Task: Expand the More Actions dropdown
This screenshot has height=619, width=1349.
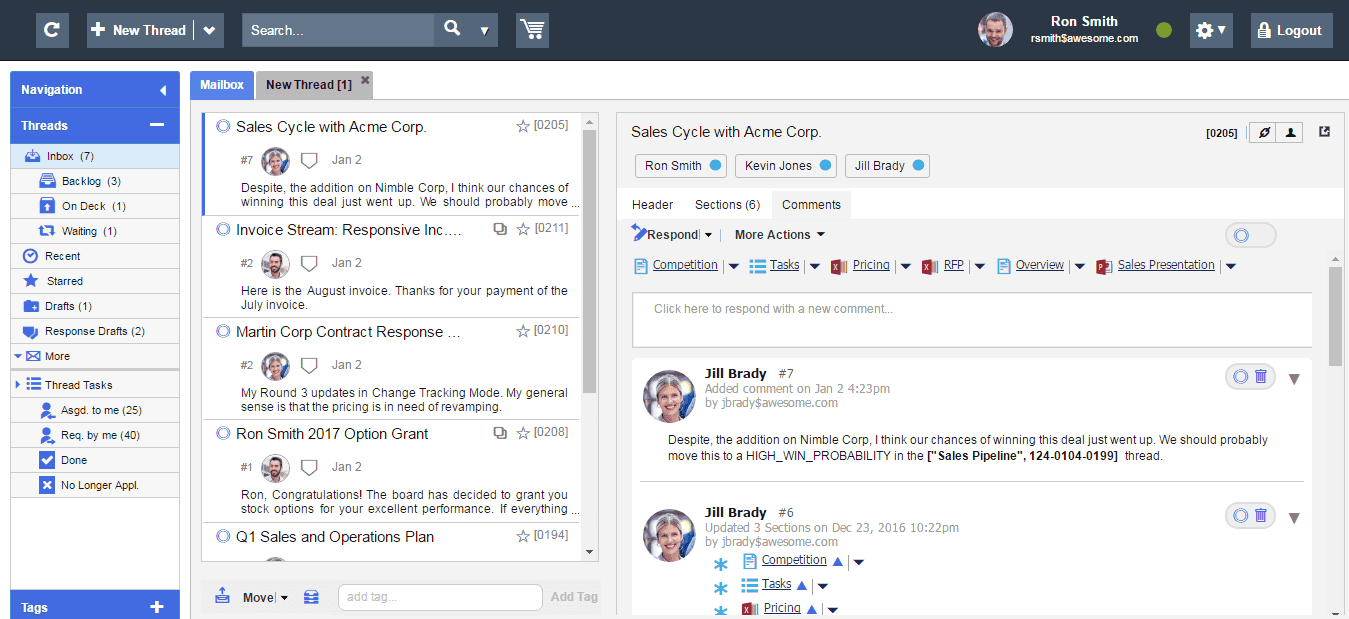Action: 780,235
